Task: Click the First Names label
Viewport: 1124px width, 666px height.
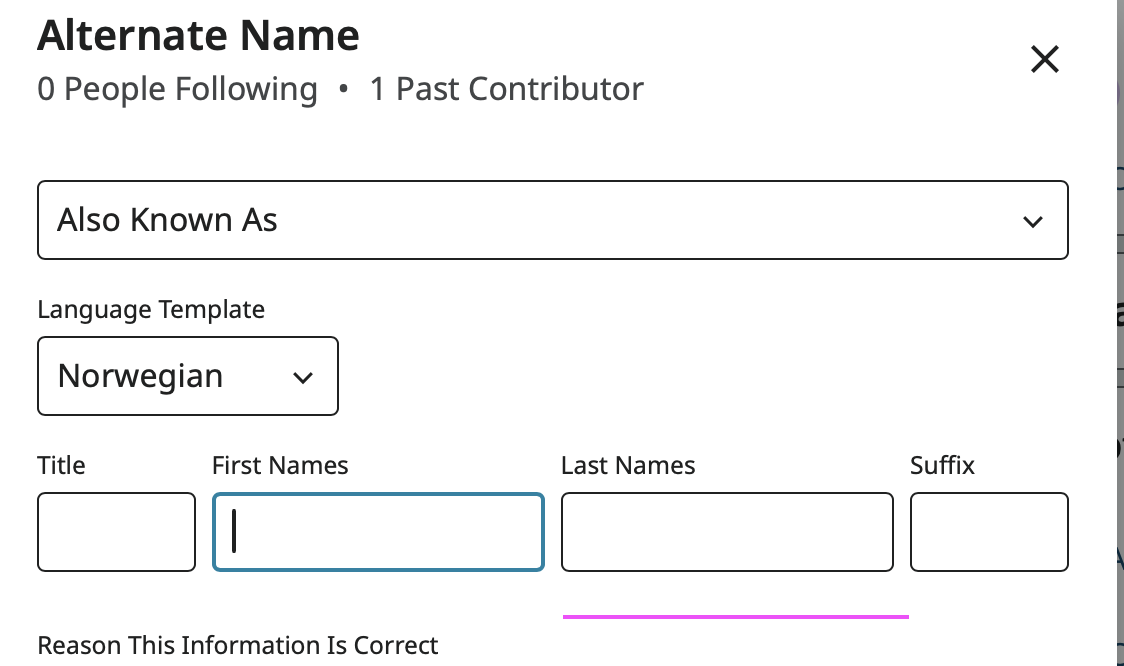Action: pos(280,465)
